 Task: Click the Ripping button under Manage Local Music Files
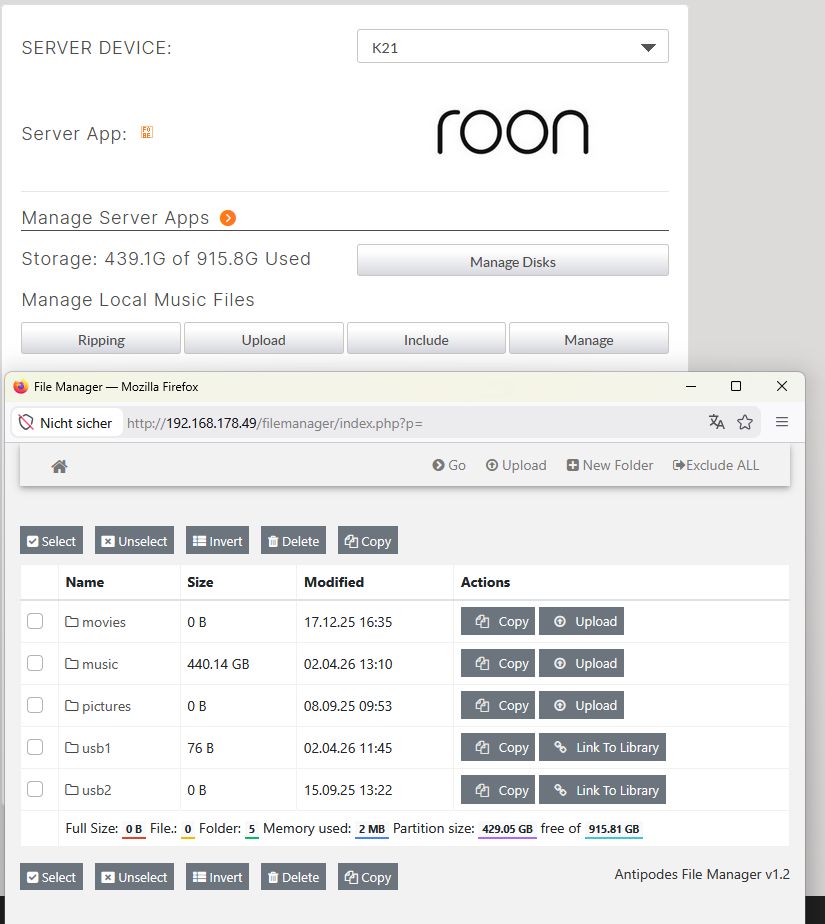coord(100,338)
